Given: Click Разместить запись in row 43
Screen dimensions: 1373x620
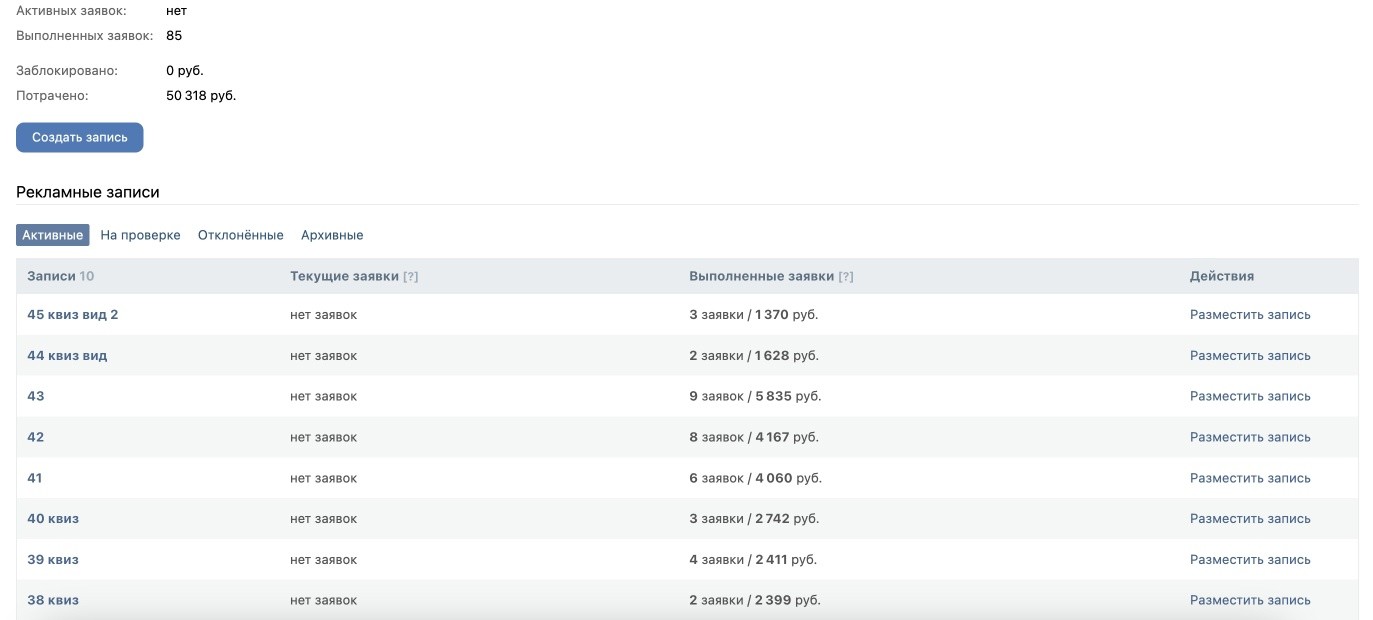Looking at the screenshot, I should pyautogui.click(x=1250, y=397).
